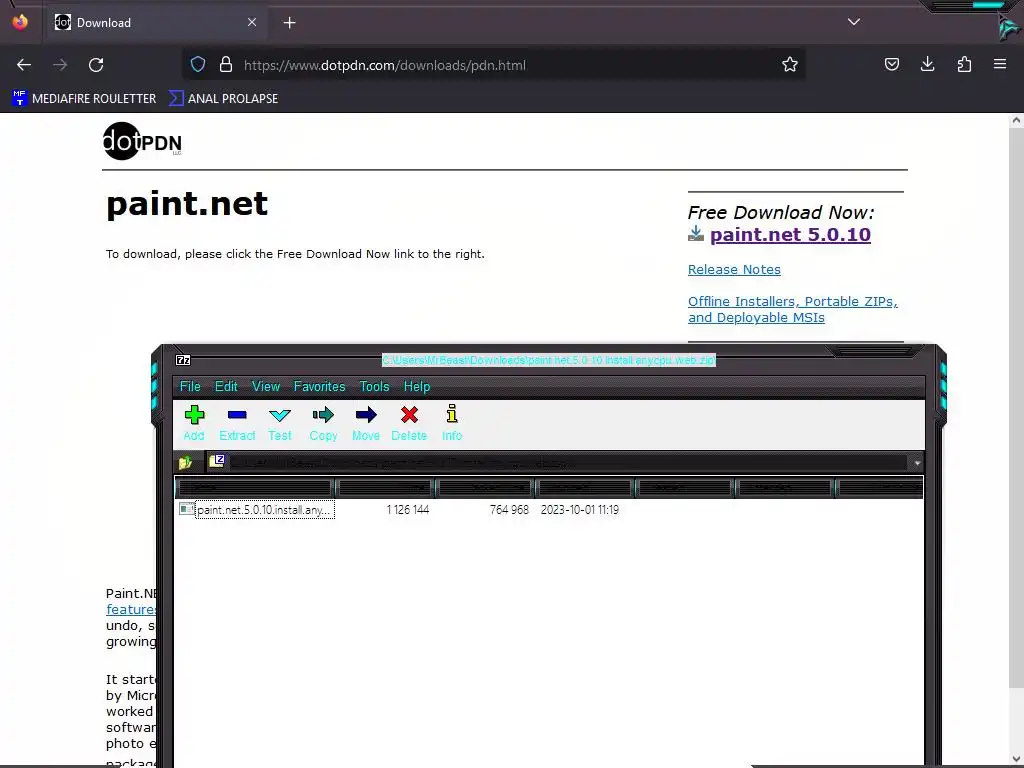The width and height of the screenshot is (1024, 768).
Task: Click the Move button in 7-Zip toolbar
Action: 366,423
